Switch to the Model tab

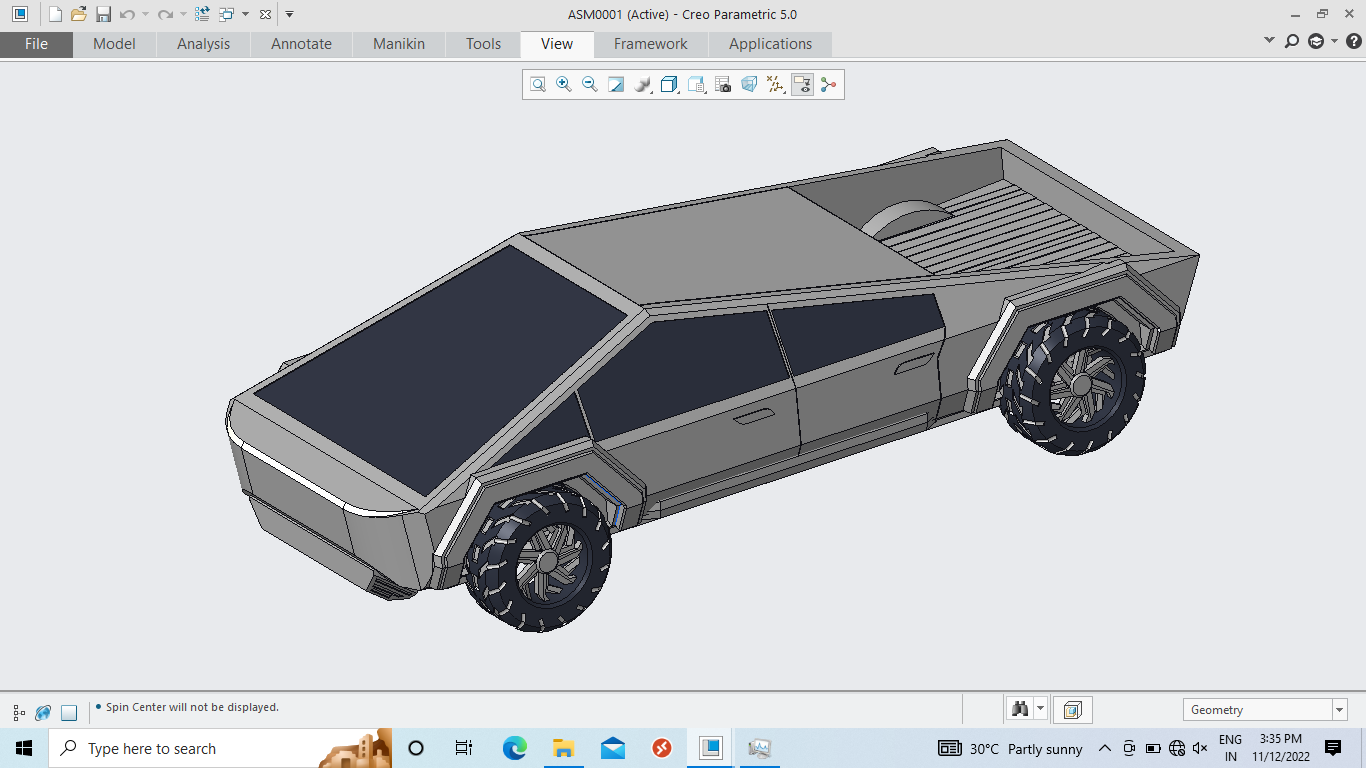pyautogui.click(x=114, y=44)
